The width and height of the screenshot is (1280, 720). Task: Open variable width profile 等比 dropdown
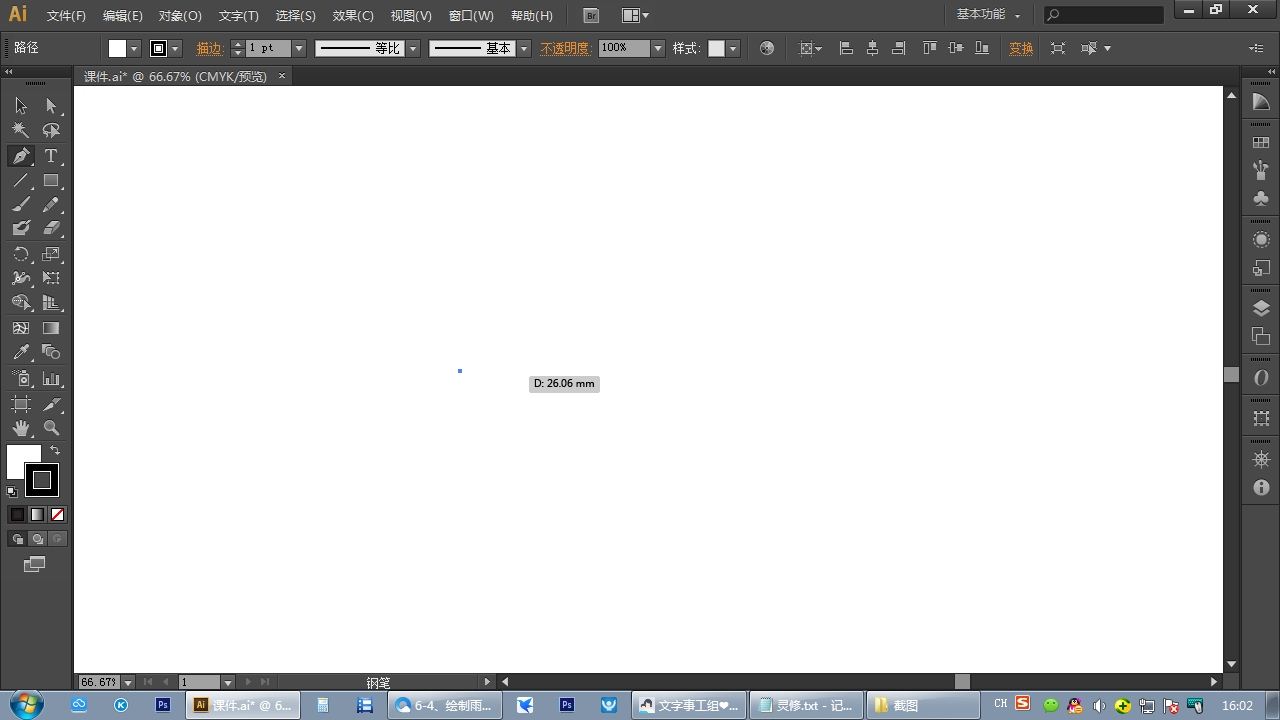413,48
